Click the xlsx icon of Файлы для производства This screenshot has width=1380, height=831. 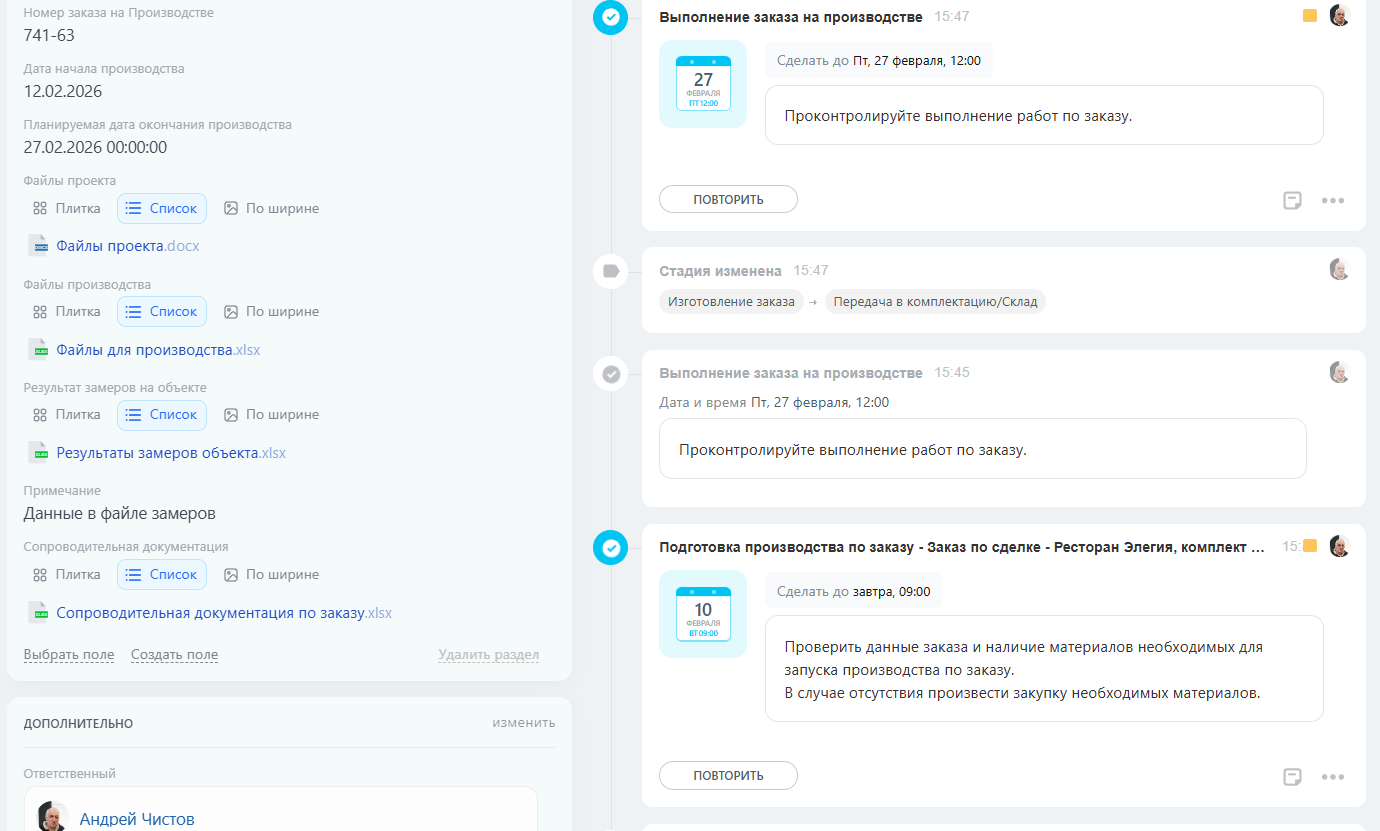(39, 350)
